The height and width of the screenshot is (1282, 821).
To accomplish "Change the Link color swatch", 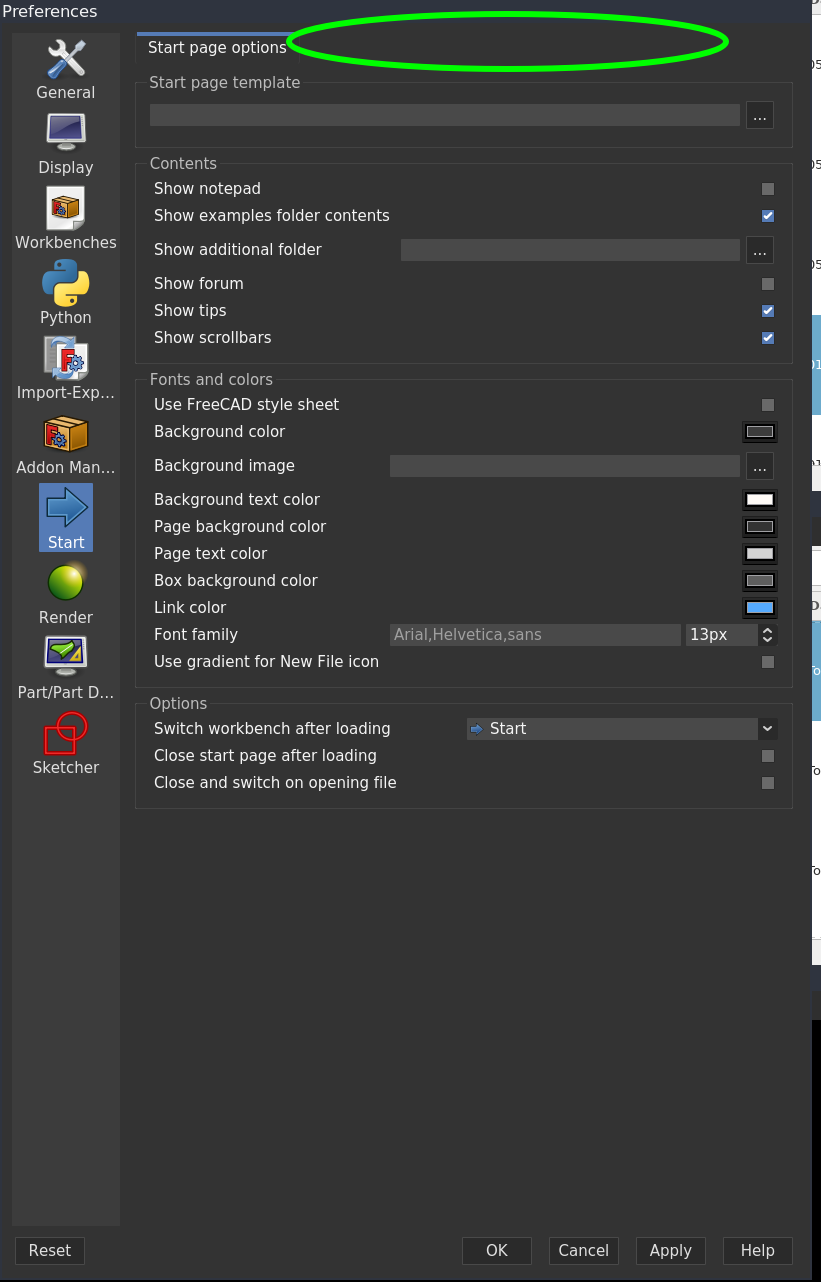I will pyautogui.click(x=759, y=607).
